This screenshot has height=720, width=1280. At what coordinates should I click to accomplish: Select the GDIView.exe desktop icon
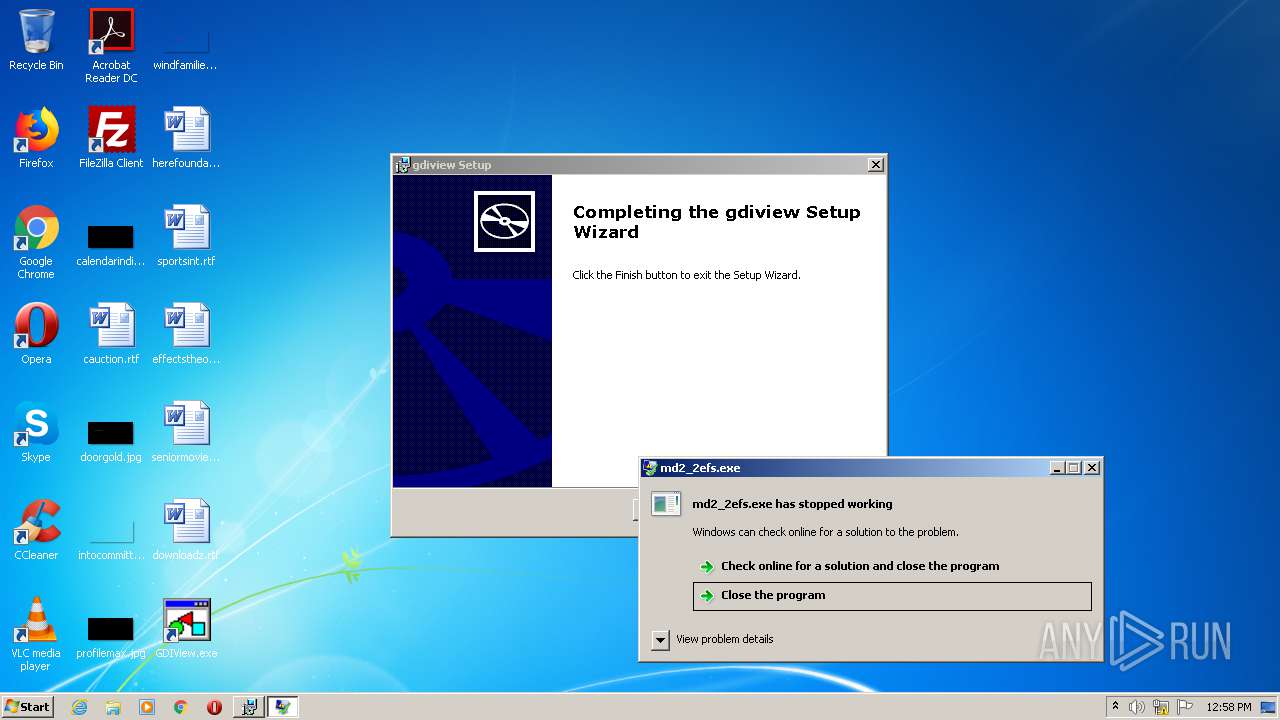click(x=186, y=628)
